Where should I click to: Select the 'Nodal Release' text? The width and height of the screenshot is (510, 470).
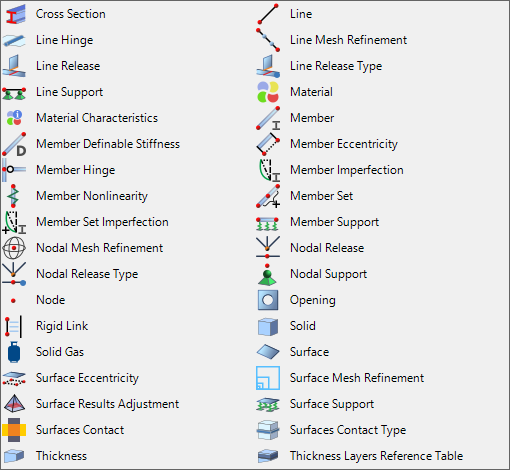coord(327,248)
